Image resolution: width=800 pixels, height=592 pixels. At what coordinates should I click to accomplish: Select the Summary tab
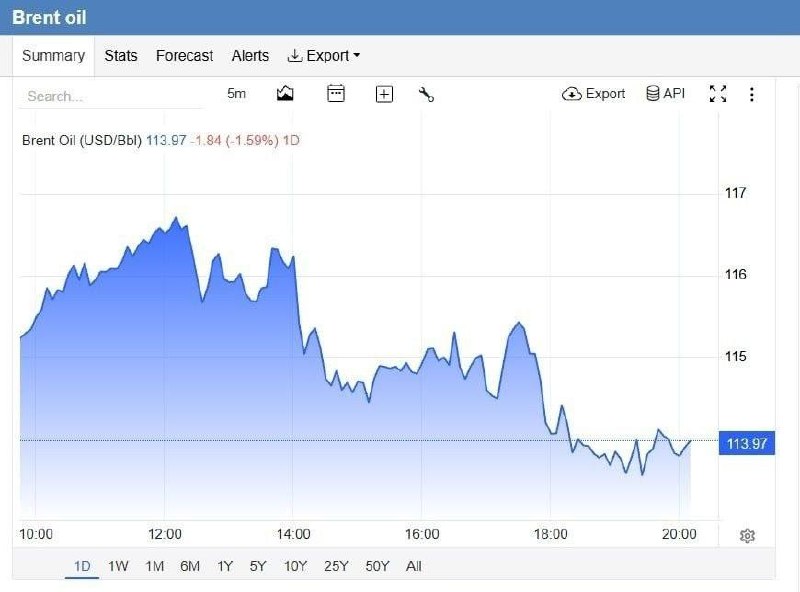point(54,56)
